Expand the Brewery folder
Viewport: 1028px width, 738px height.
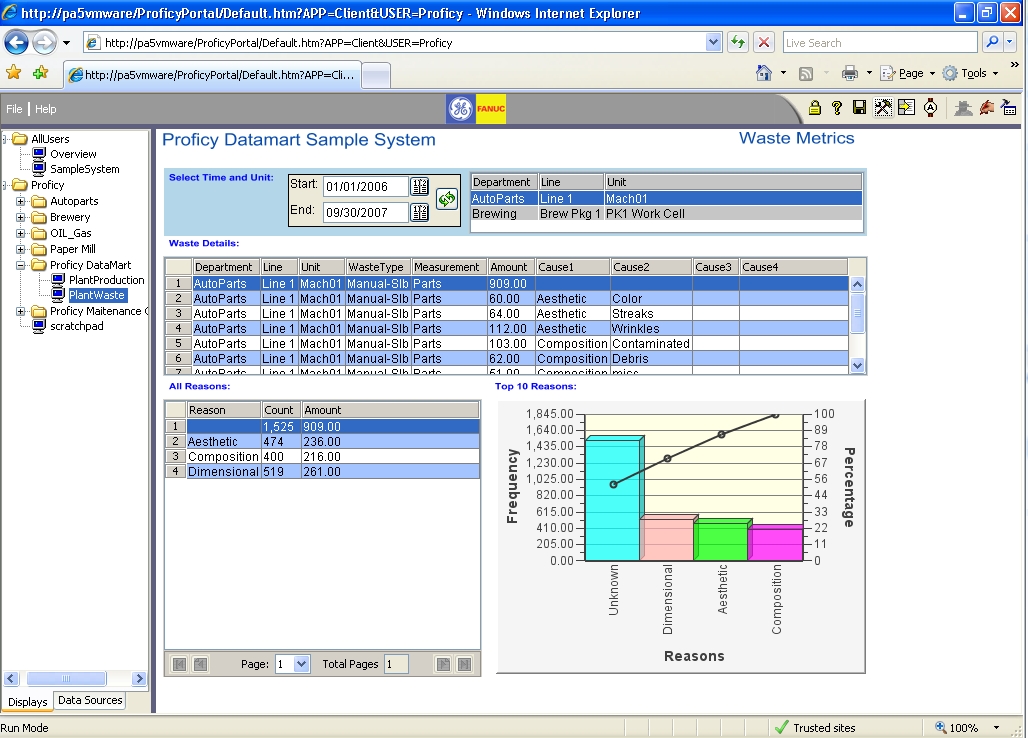(x=20, y=217)
